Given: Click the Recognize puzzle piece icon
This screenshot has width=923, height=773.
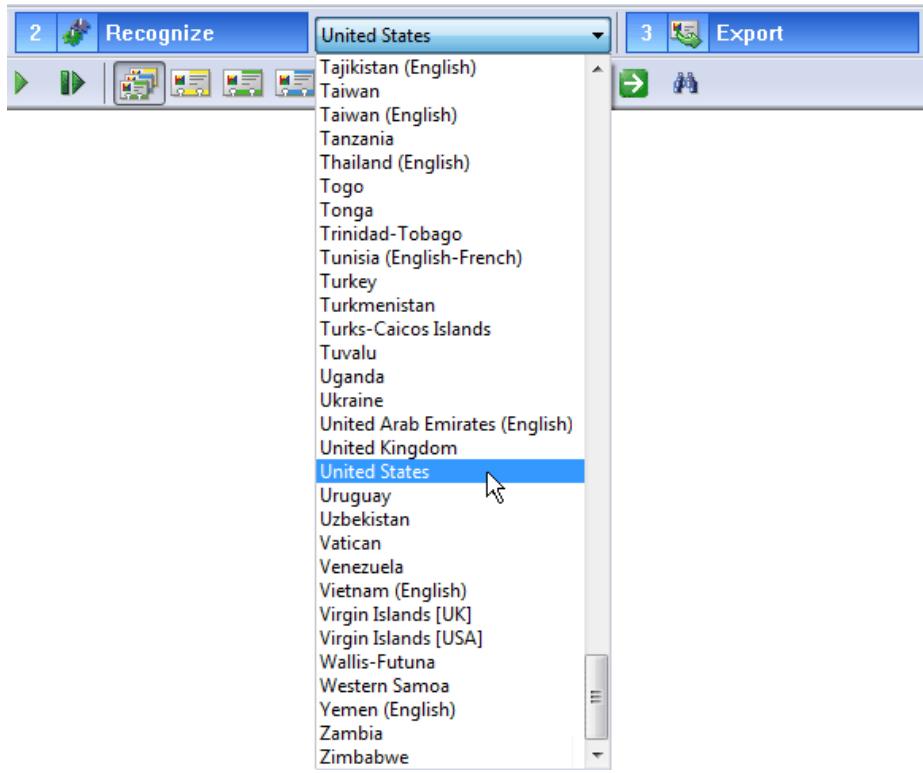Looking at the screenshot, I should [x=77, y=33].
